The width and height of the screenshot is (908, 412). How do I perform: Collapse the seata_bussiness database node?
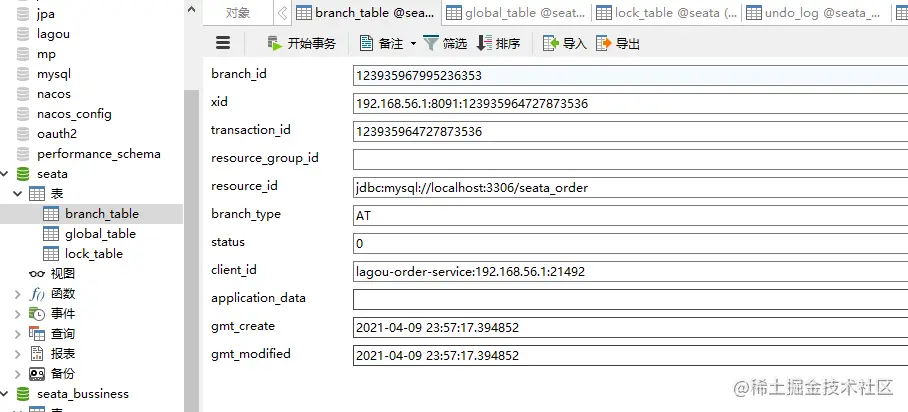tap(4, 394)
